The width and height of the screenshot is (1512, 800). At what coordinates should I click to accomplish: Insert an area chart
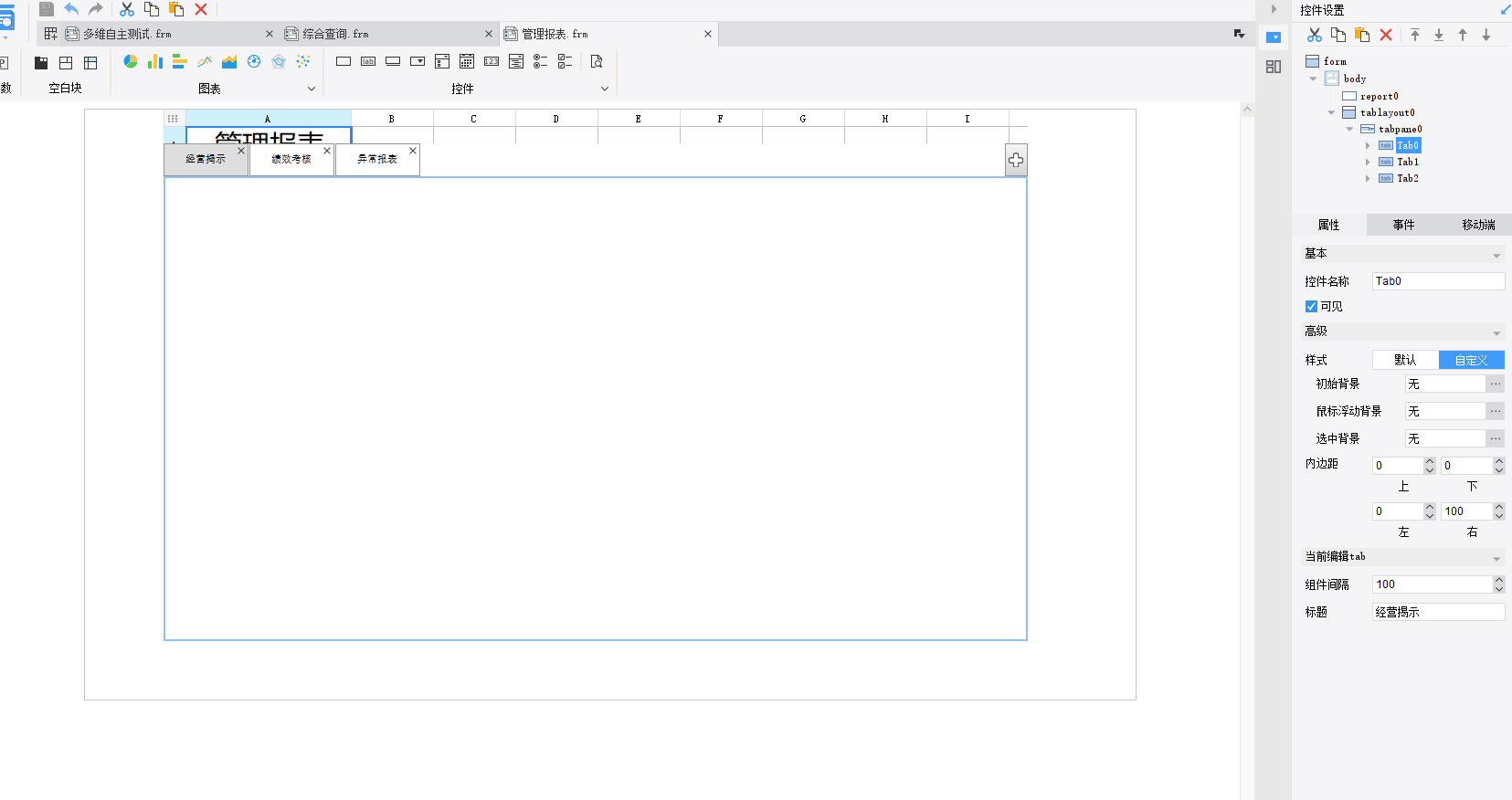[229, 61]
